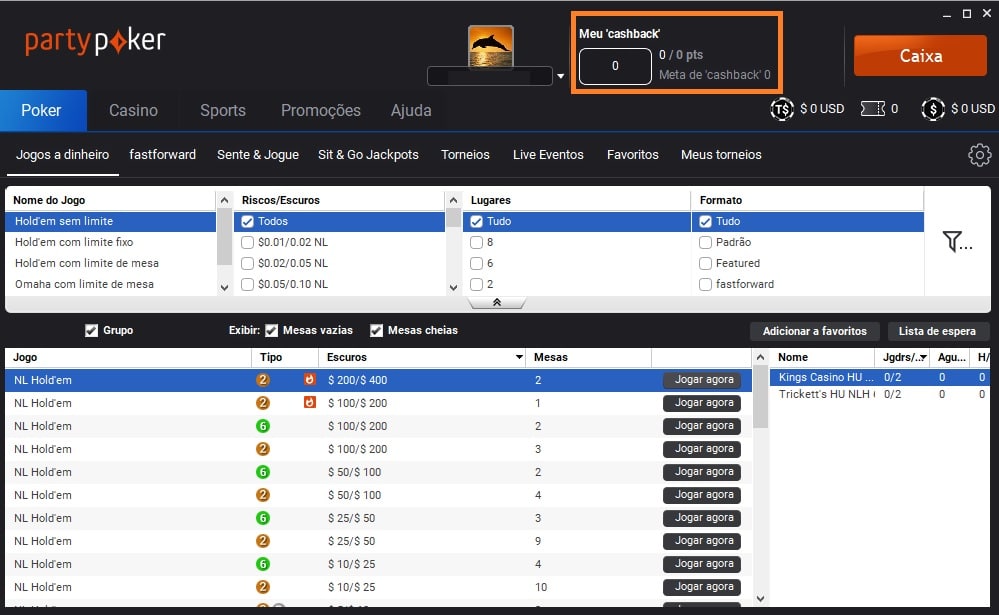Check the $0.02/0.05 NL stakes box
Screen dimensions: 999x615
[x=247, y=264]
